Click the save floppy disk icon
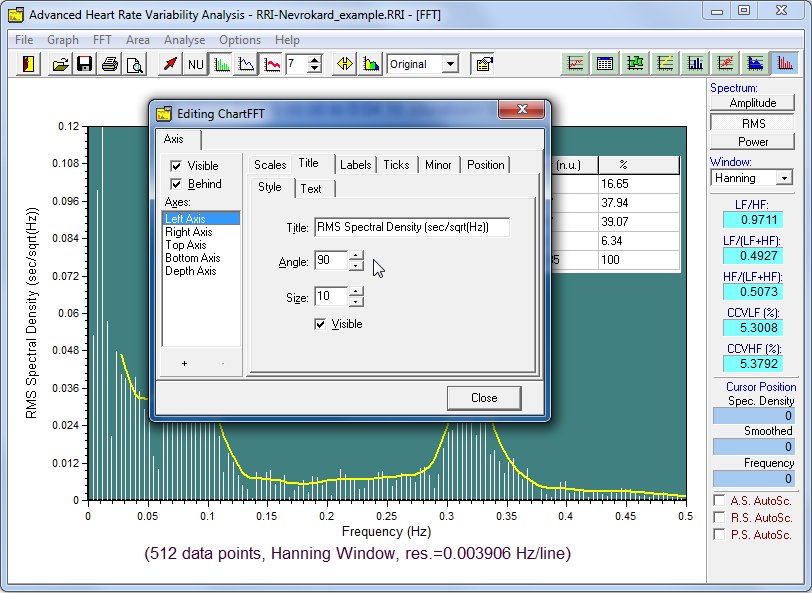Image resolution: width=812 pixels, height=593 pixels. point(85,64)
